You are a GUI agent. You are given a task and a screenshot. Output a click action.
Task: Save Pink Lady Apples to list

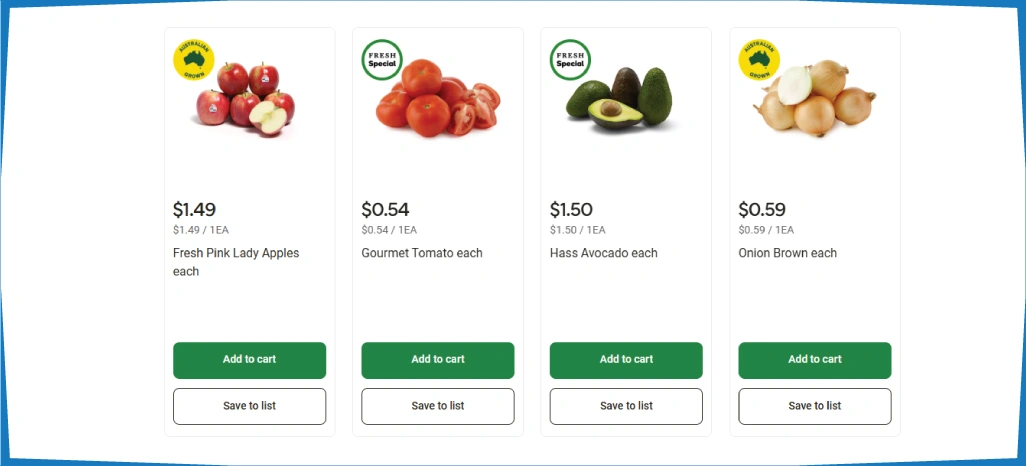[249, 406]
